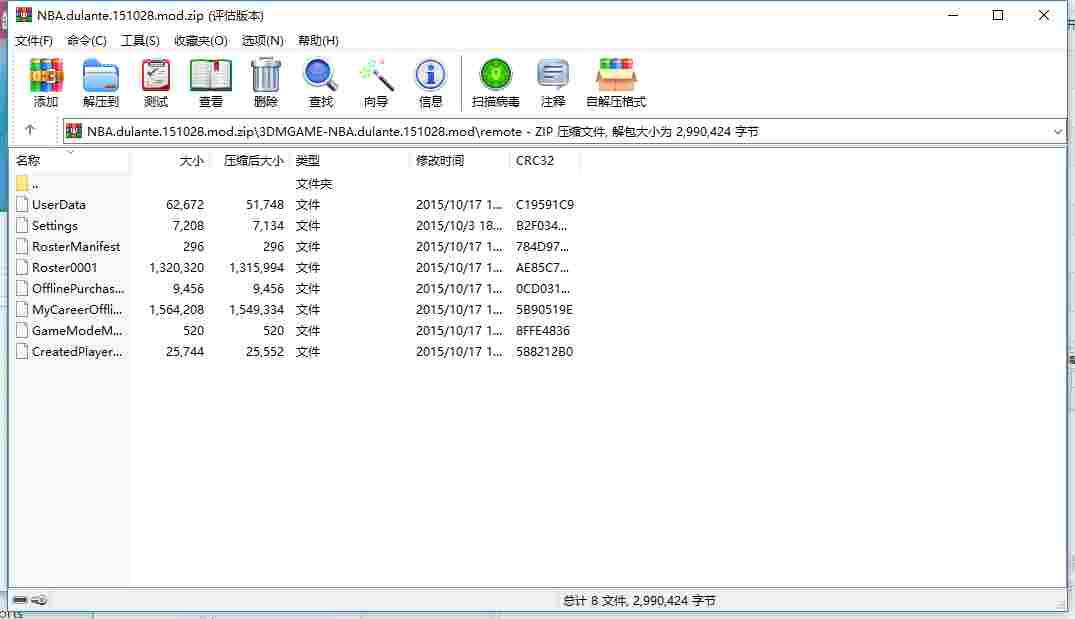Image resolution: width=1075 pixels, height=619 pixels.
Task: Click packed size 1,549,334 cell
Action: point(256,309)
